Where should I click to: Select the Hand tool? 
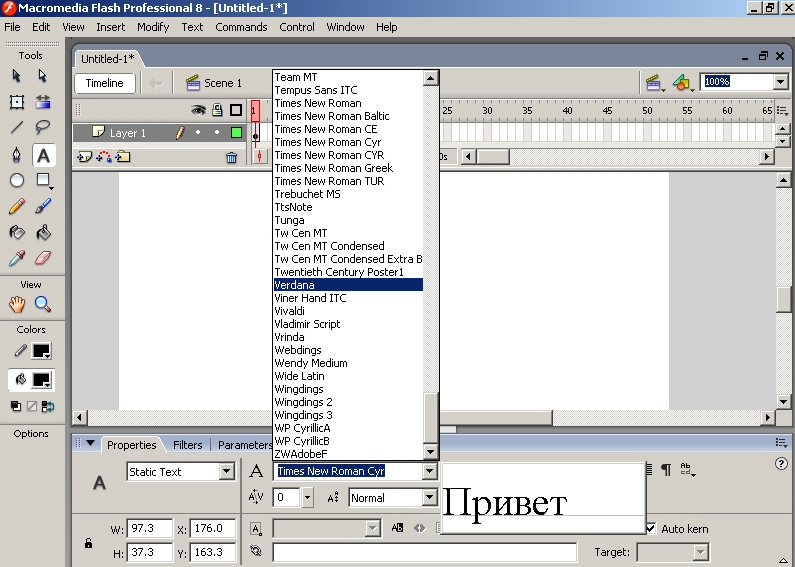pos(17,304)
